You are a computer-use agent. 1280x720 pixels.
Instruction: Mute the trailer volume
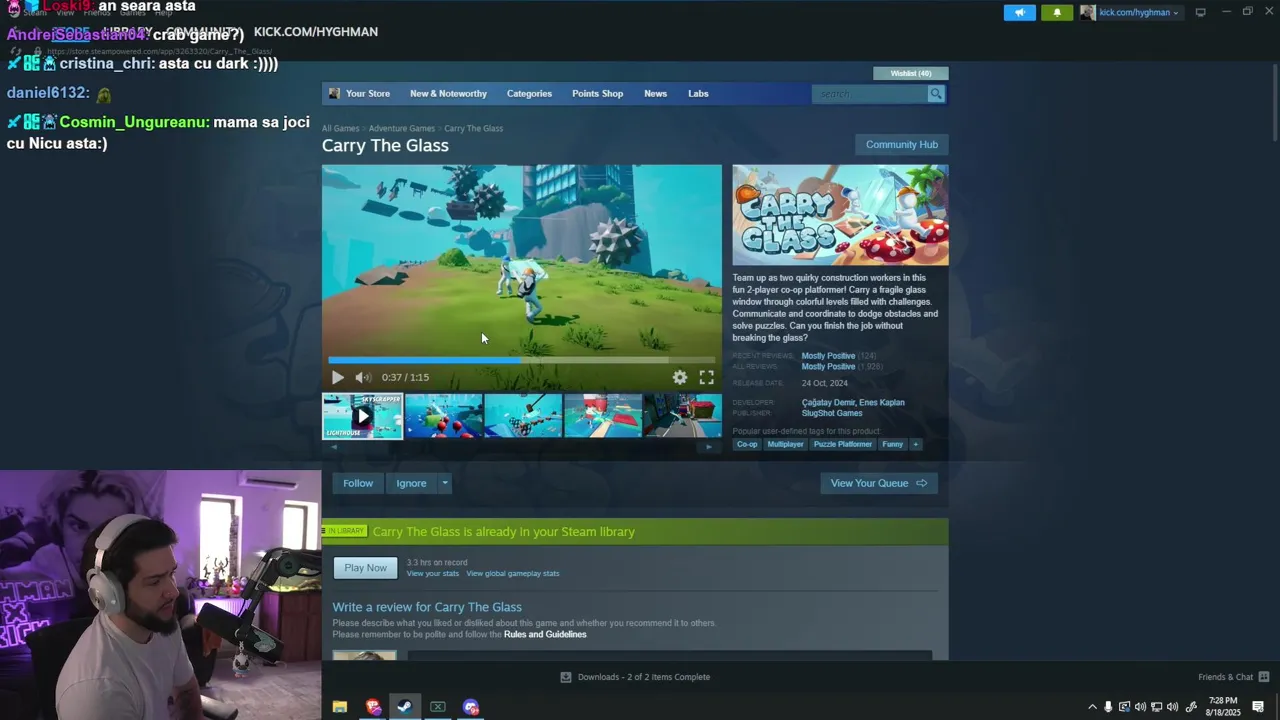point(362,377)
